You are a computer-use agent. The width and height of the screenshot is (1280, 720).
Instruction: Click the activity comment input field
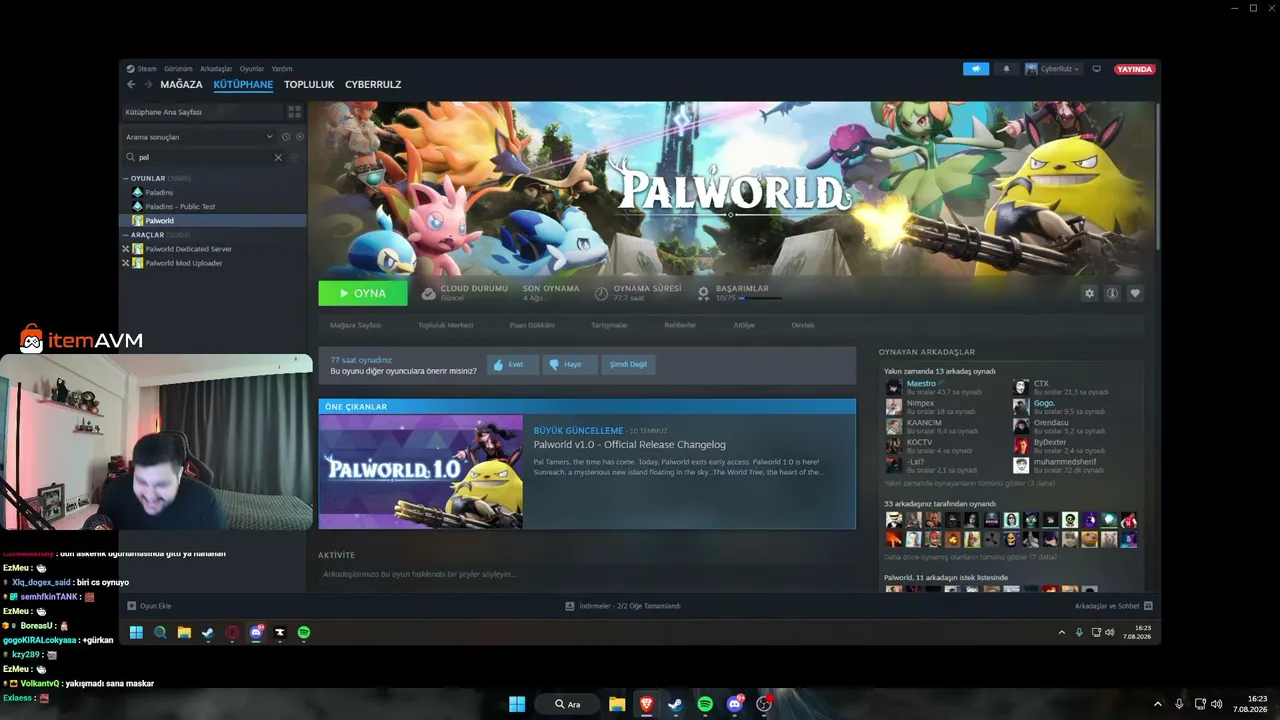coord(587,574)
